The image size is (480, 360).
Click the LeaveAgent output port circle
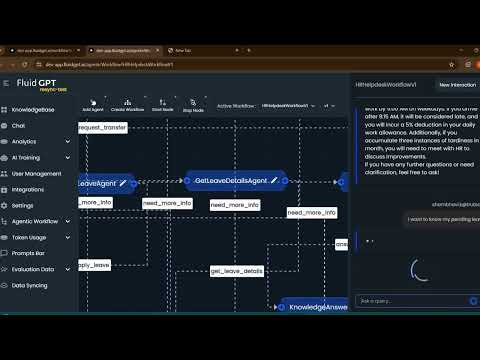pyautogui.click(x=134, y=183)
